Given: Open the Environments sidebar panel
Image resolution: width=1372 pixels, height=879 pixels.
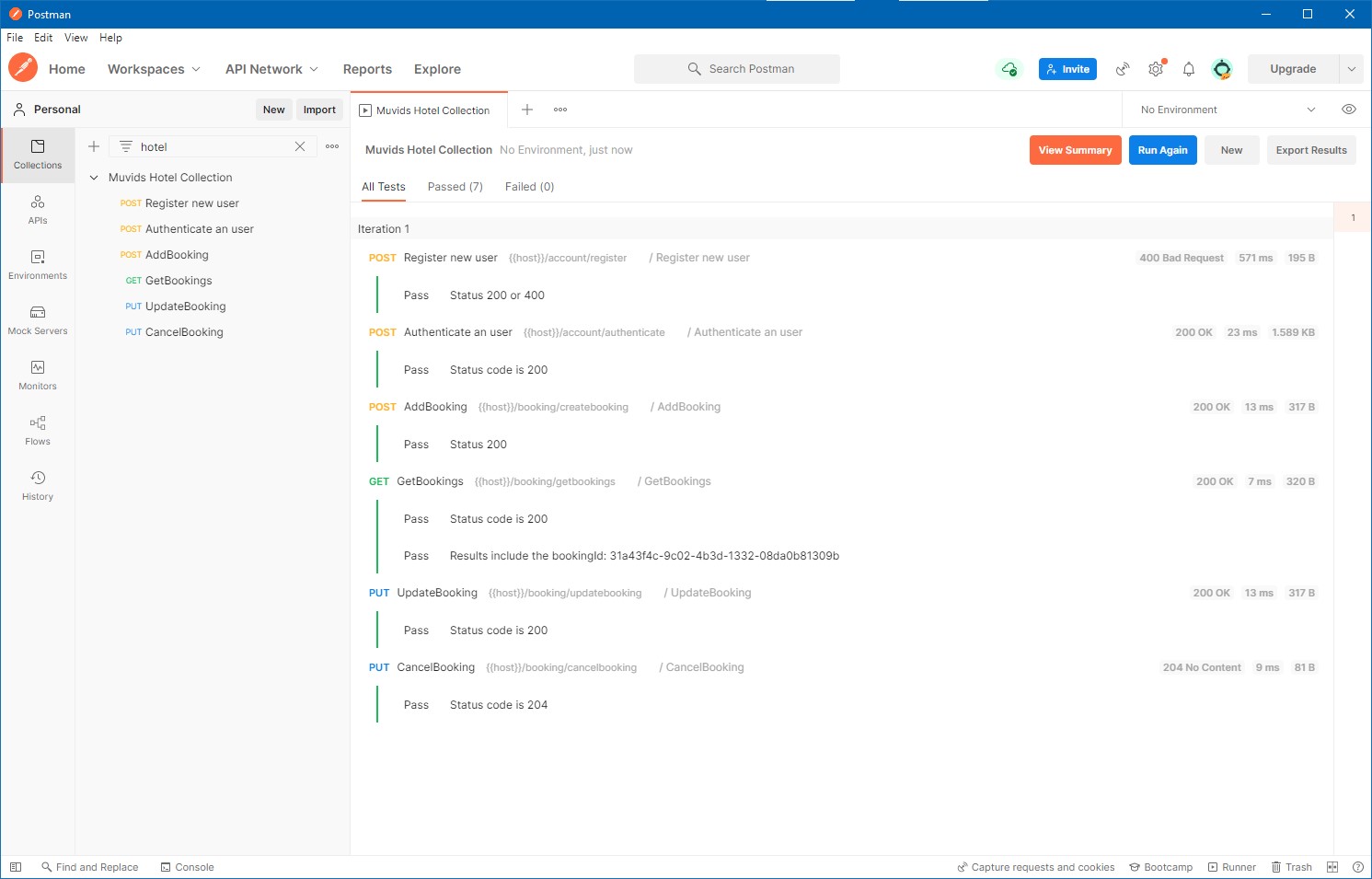Looking at the screenshot, I should [38, 265].
